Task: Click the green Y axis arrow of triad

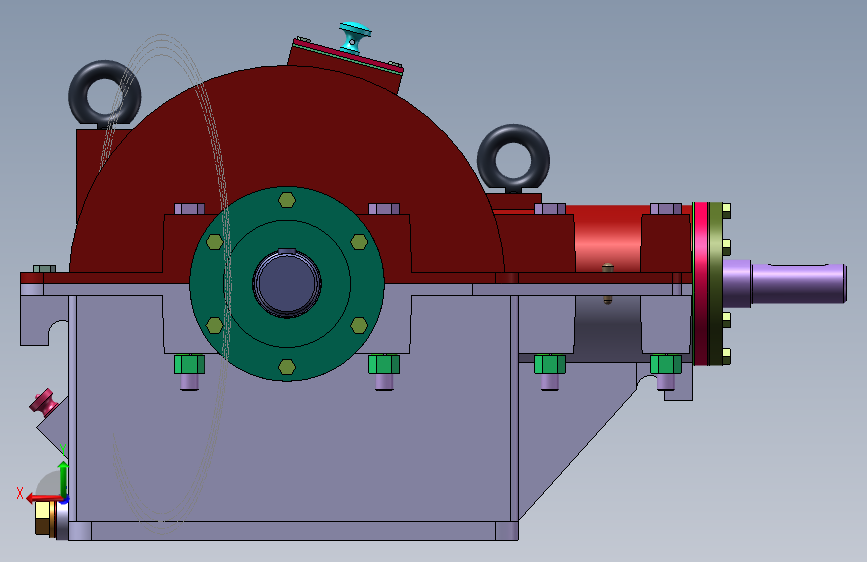Action: (64, 477)
